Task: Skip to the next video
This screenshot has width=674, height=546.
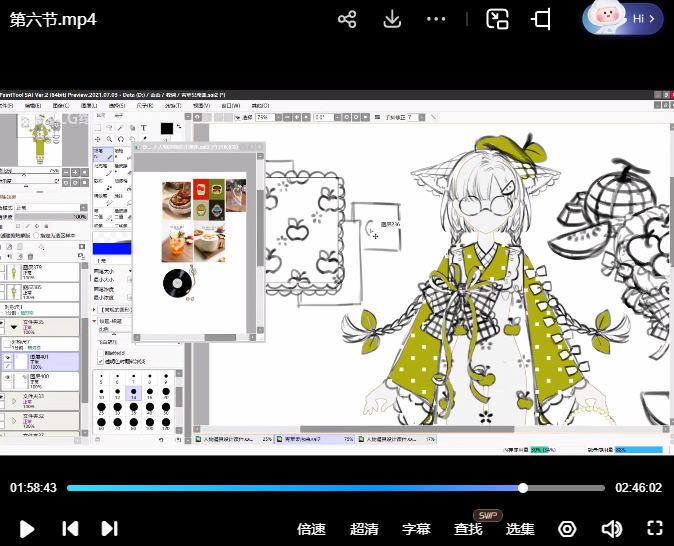Action: click(x=109, y=529)
